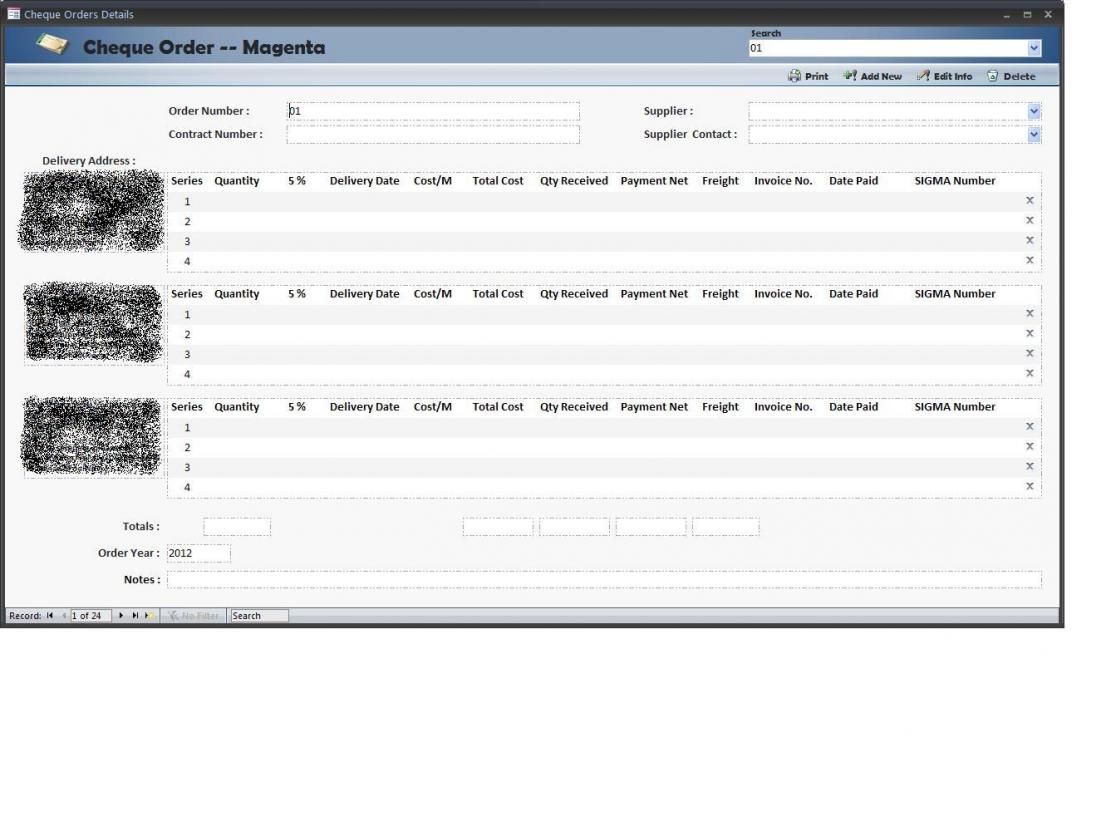Image resolution: width=1111 pixels, height=816 pixels.
Task: Expand the Supplier Contact dropdown
Action: tap(1034, 135)
